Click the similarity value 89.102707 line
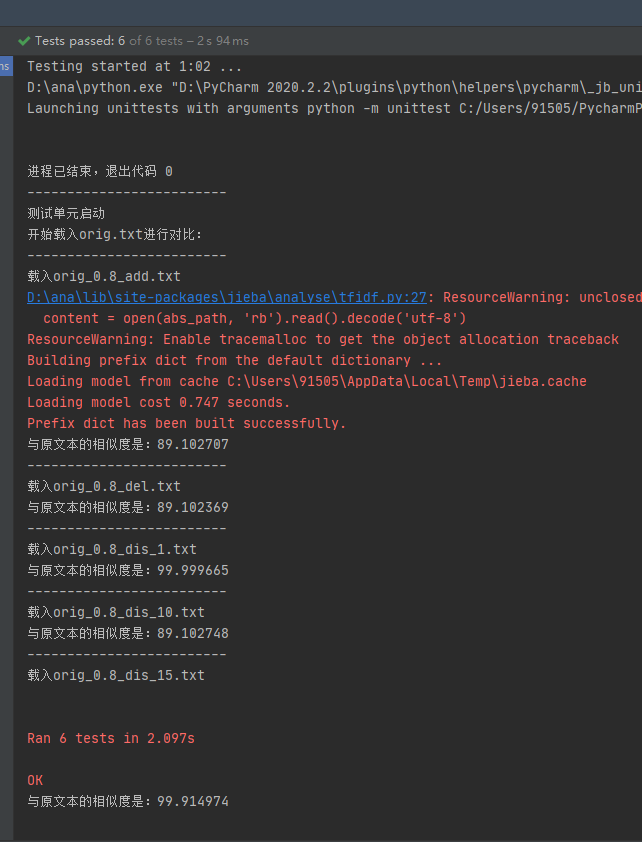 pyautogui.click(x=128, y=444)
